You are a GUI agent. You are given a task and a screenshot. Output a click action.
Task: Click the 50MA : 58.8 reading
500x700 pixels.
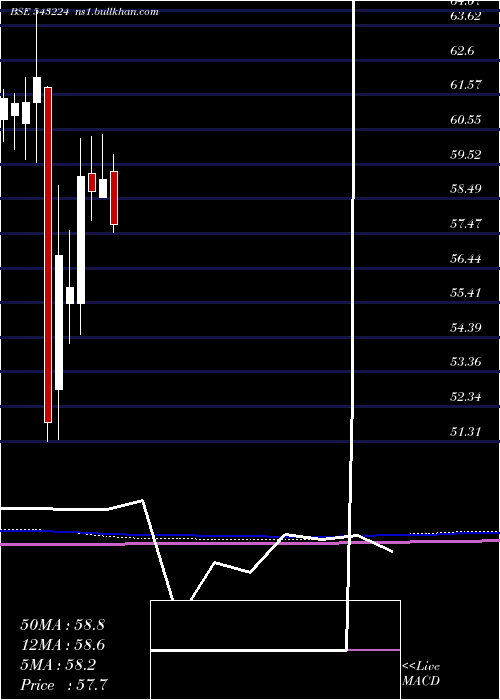[62, 625]
